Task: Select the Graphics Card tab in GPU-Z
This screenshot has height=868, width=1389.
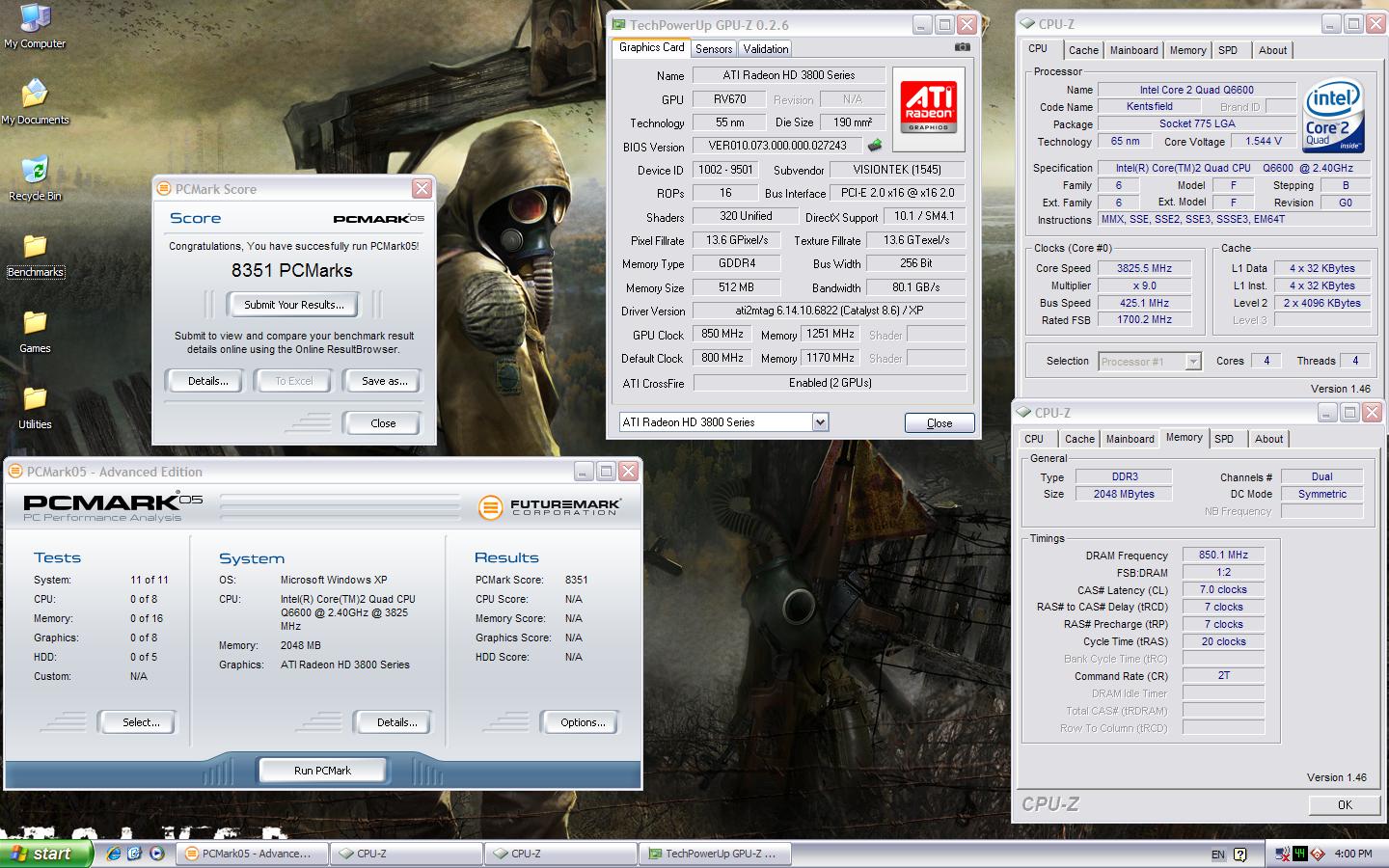Action: click(x=651, y=47)
